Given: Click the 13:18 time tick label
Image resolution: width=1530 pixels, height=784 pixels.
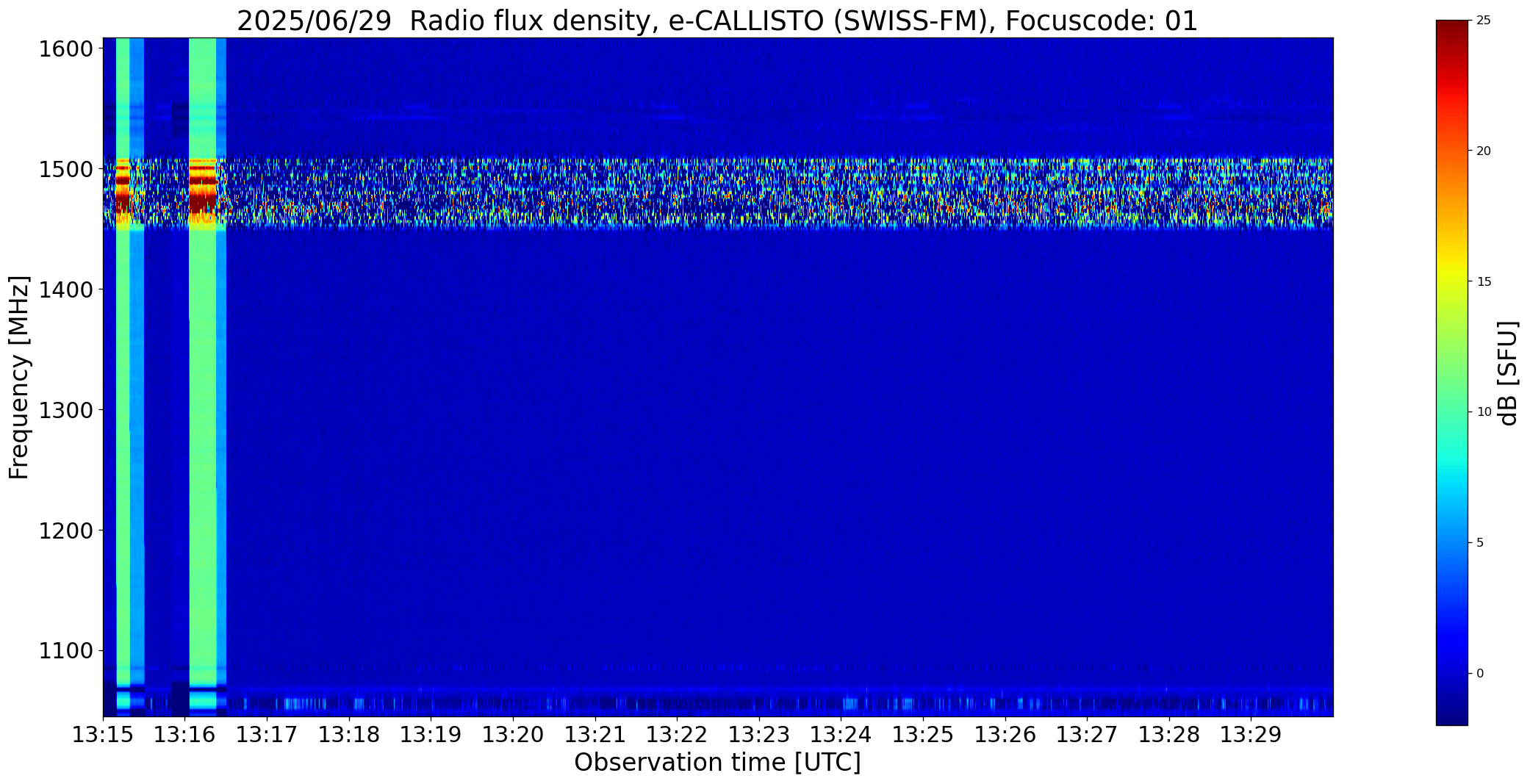Looking at the screenshot, I should [349, 735].
